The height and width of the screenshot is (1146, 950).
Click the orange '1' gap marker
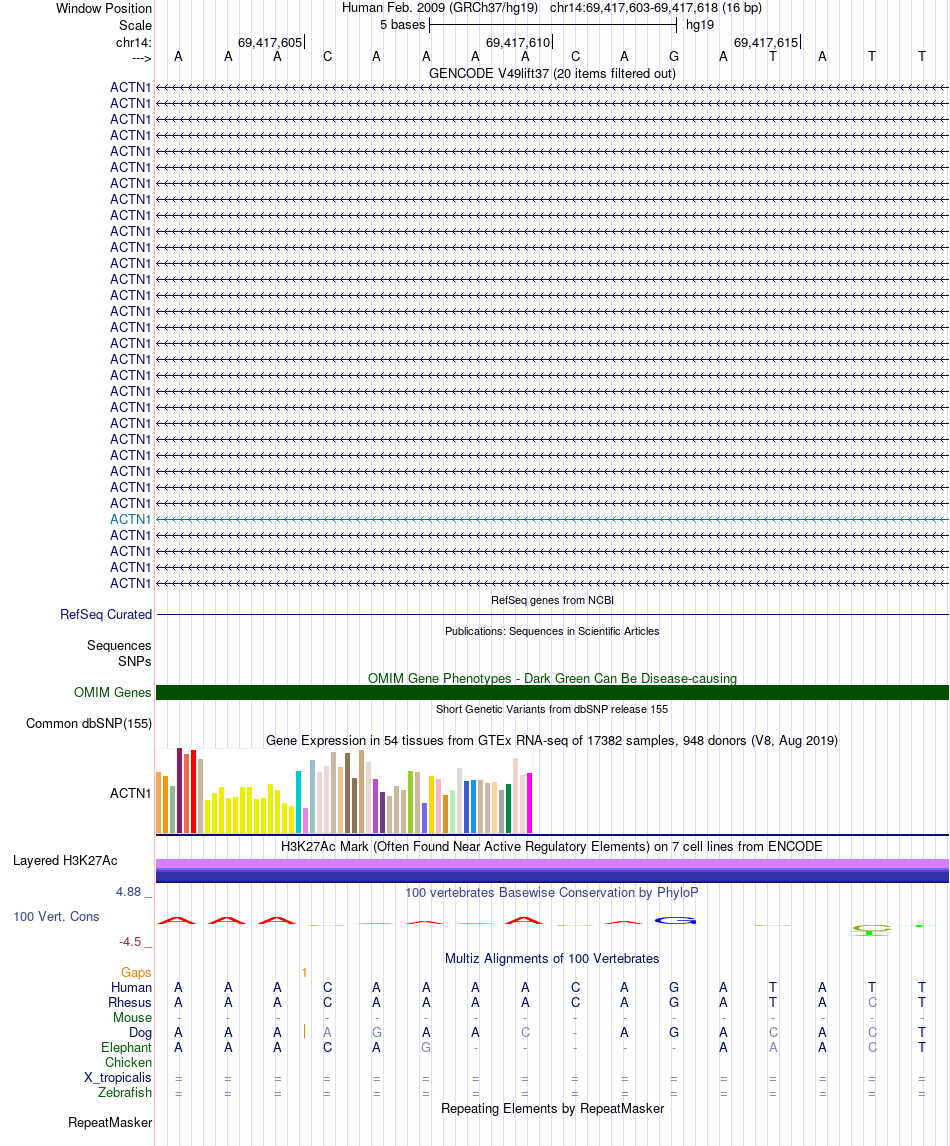click(x=304, y=973)
